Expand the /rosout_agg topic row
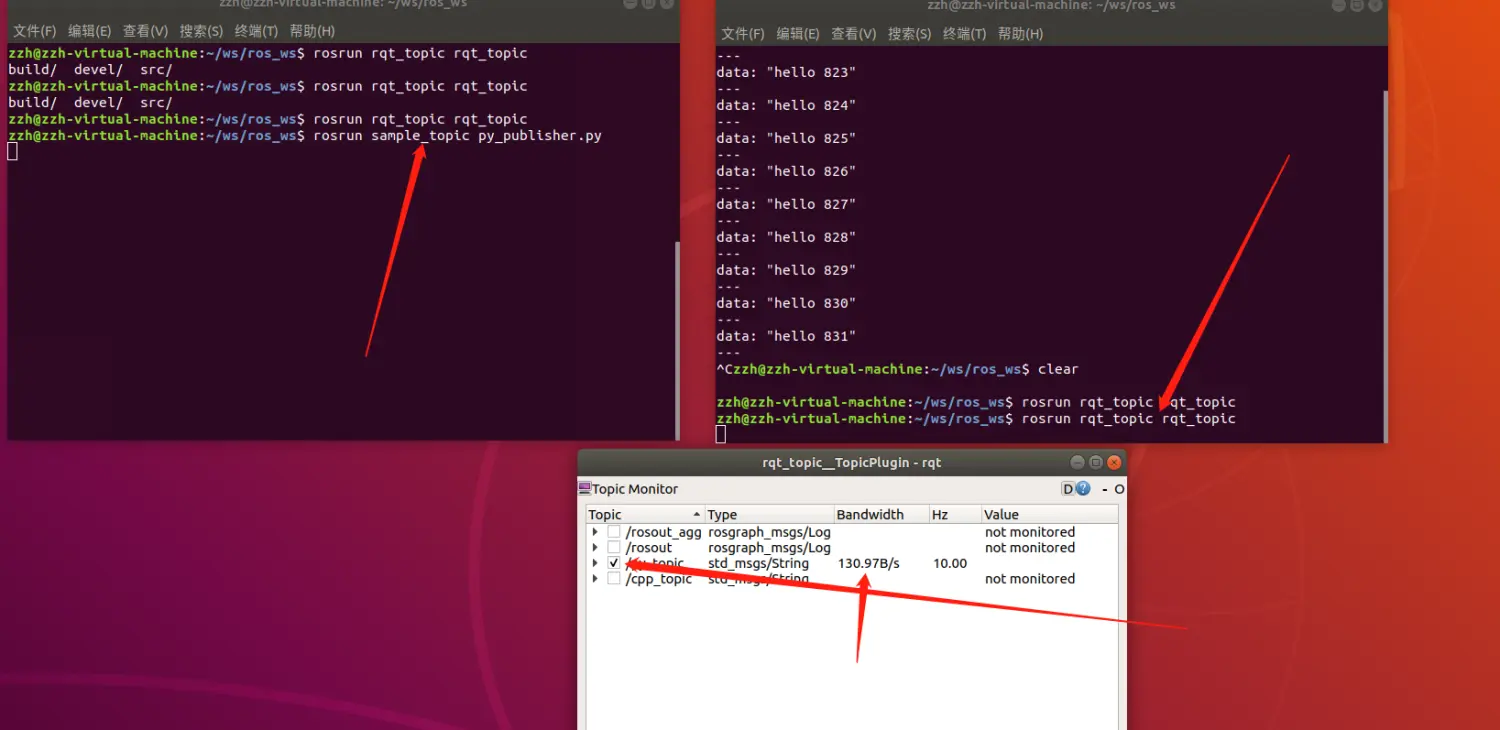The height and width of the screenshot is (730, 1500). click(x=595, y=532)
